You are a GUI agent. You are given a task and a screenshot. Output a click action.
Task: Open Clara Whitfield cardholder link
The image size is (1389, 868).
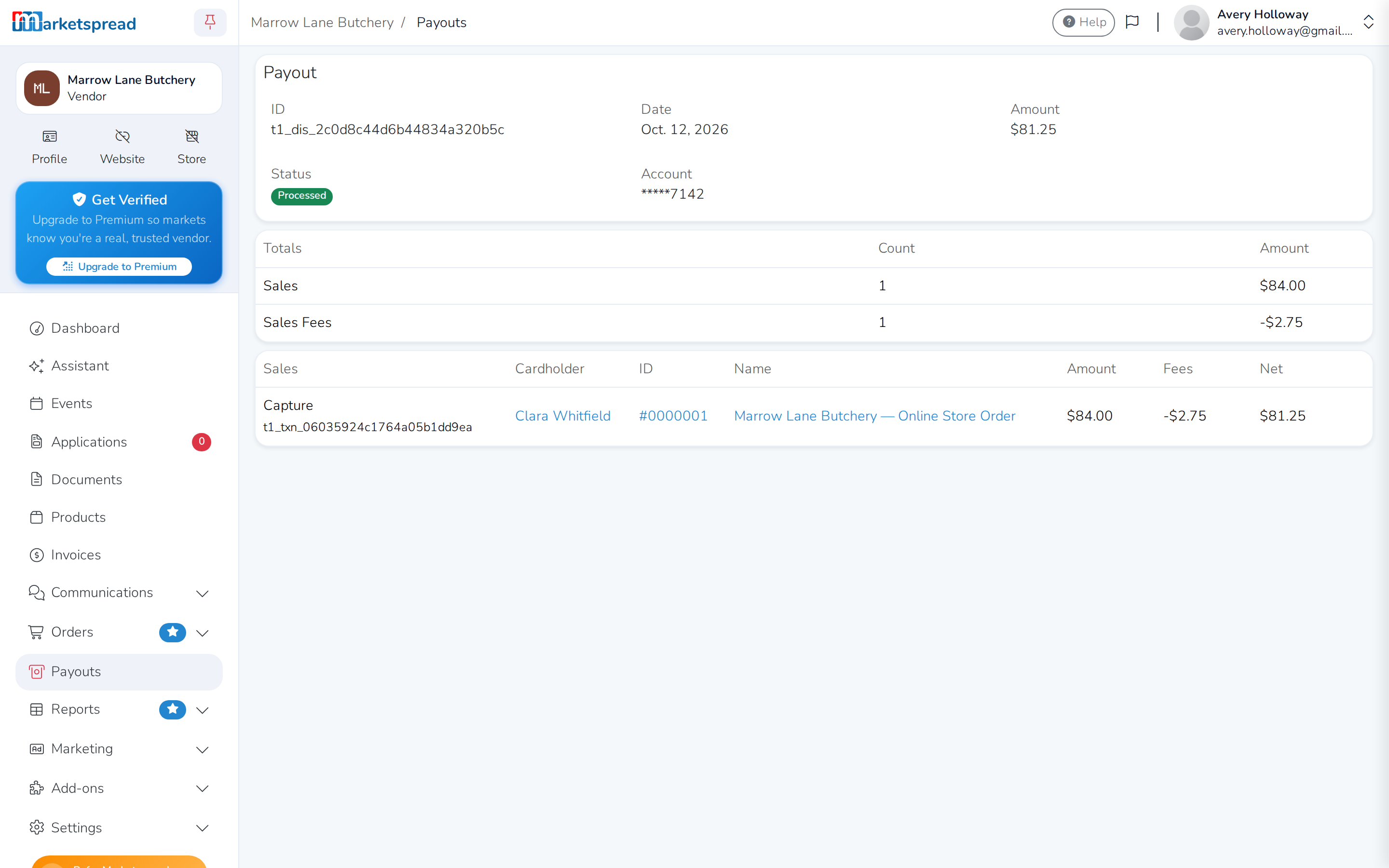[562, 416]
